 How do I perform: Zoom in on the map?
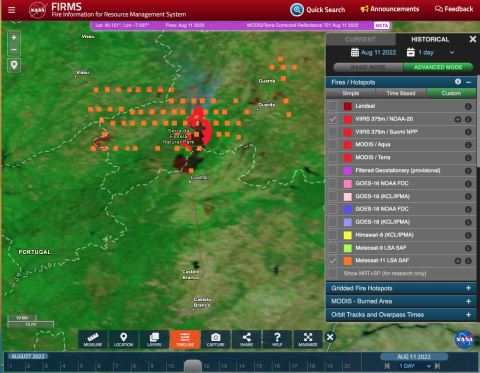(x=14, y=38)
